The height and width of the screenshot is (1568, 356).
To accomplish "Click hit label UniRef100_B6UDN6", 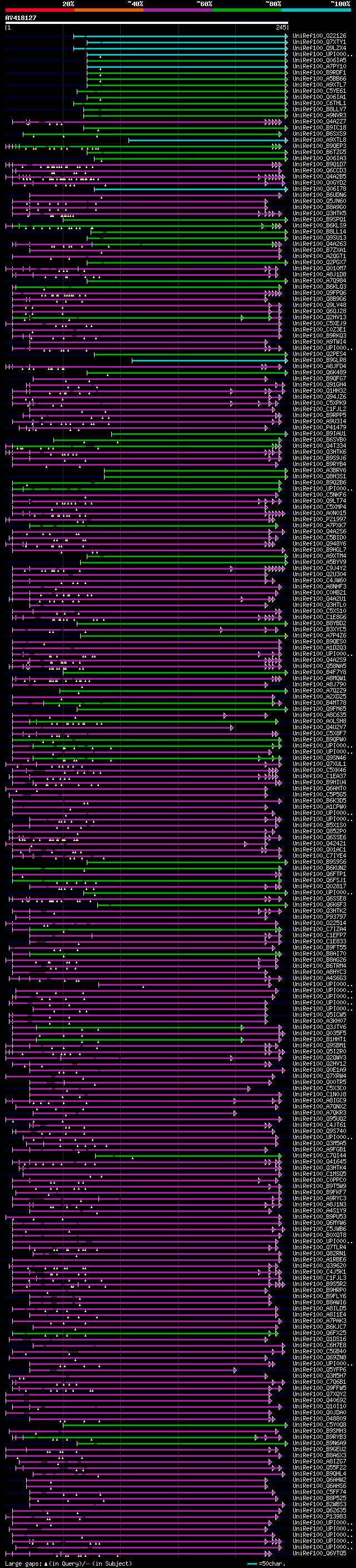I will pyautogui.click(x=319, y=195).
